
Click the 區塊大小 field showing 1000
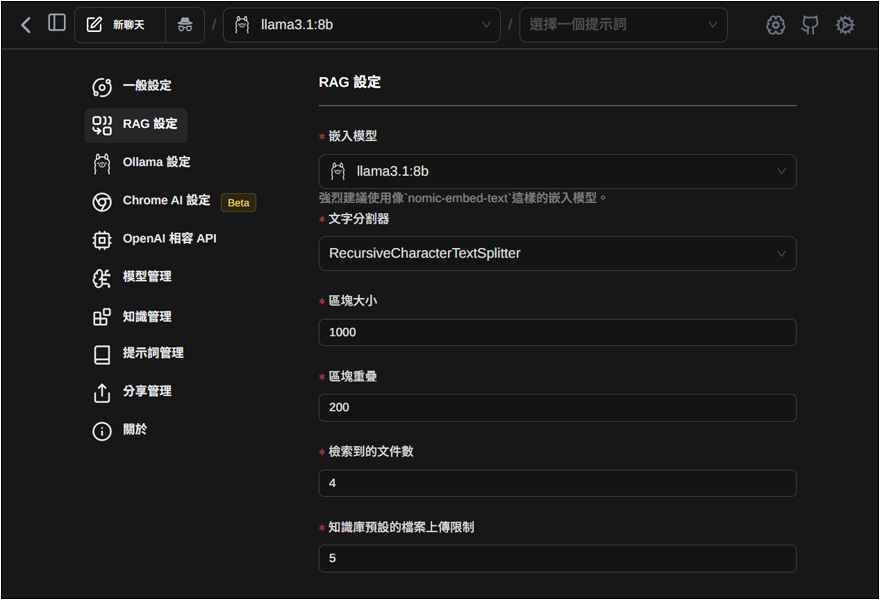[557, 332]
